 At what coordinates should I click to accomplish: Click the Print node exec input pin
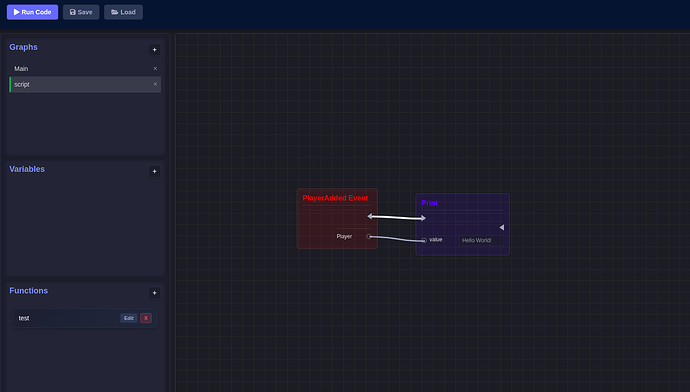tap(423, 218)
